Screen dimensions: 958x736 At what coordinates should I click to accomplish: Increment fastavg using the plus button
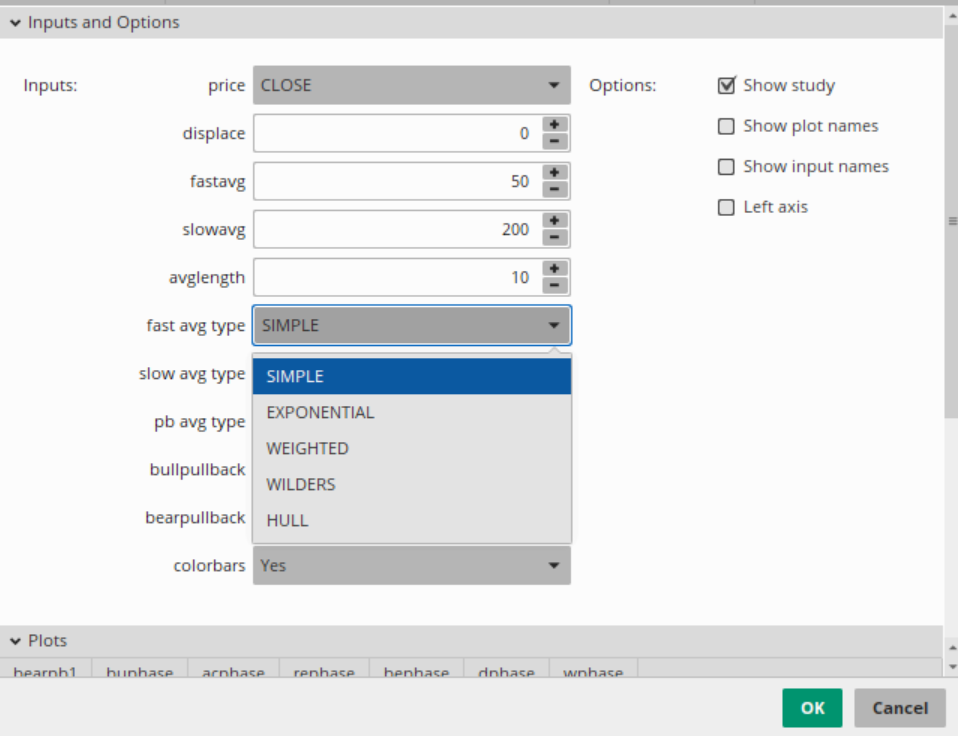555,173
